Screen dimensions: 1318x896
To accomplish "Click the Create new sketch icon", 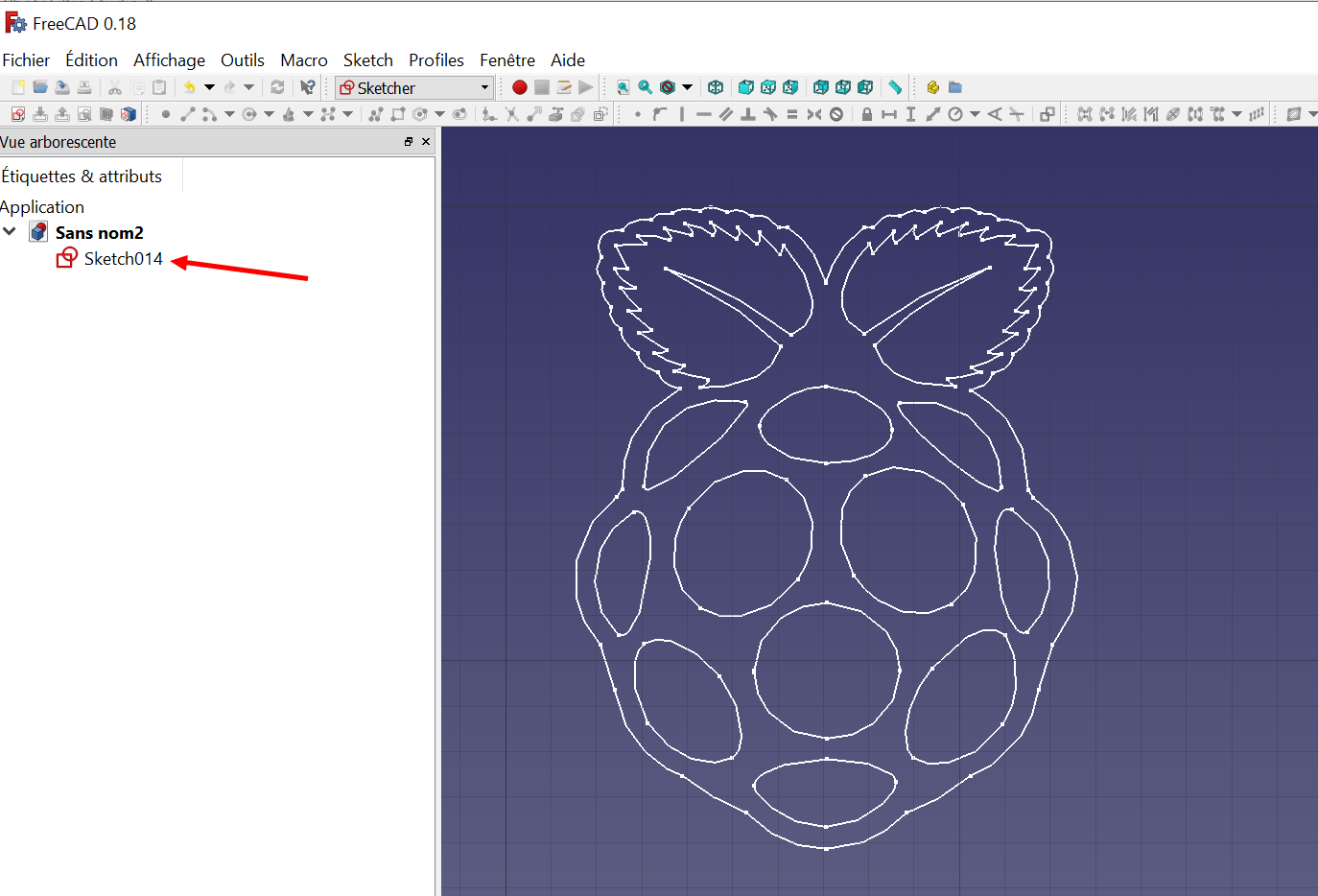I will tap(18, 114).
